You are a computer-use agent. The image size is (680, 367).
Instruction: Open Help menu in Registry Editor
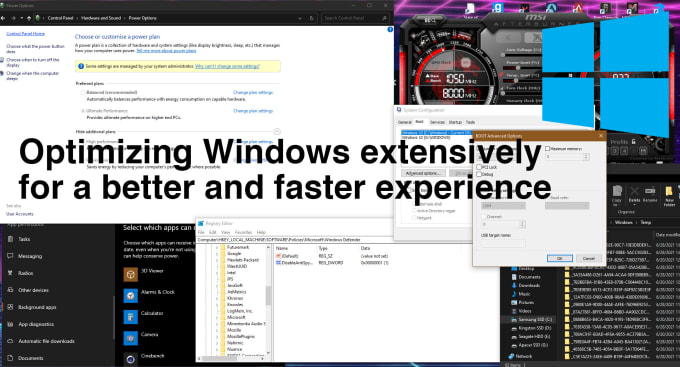point(261,233)
